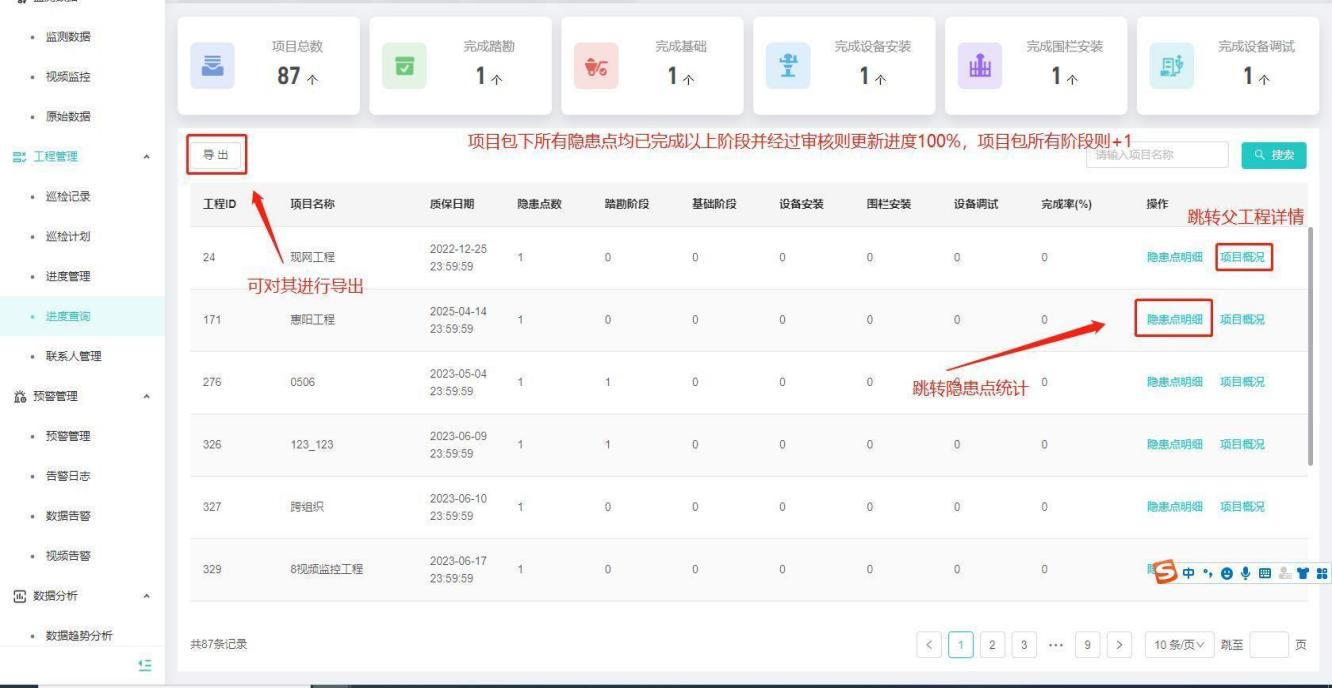Click the 导出 export button

click(x=215, y=155)
